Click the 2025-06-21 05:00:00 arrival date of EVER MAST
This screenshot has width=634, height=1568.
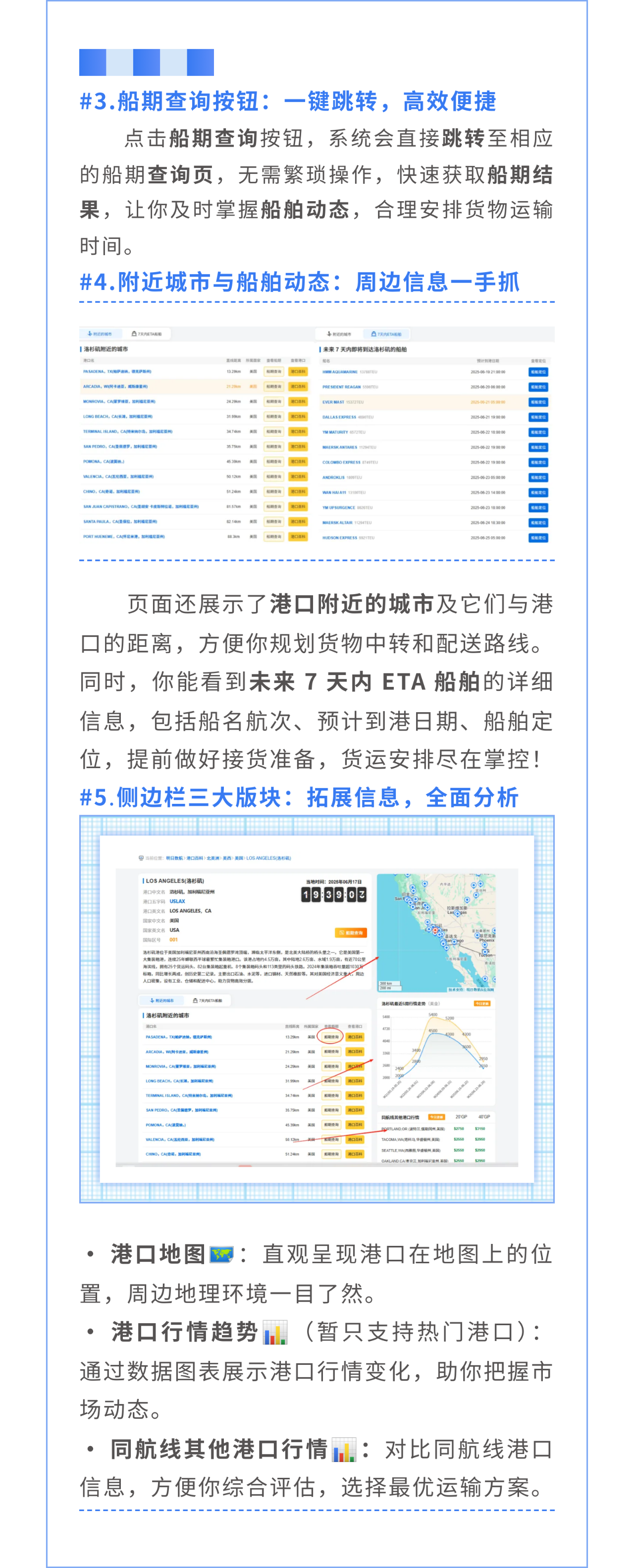click(488, 402)
